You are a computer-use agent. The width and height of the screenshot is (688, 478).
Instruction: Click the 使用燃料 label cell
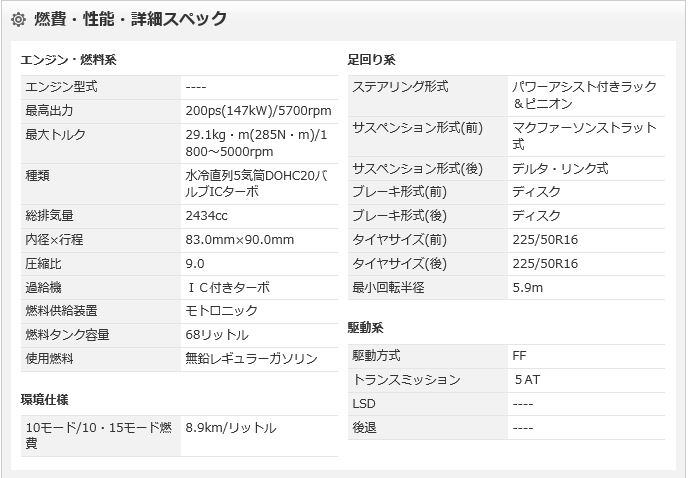click(100, 359)
